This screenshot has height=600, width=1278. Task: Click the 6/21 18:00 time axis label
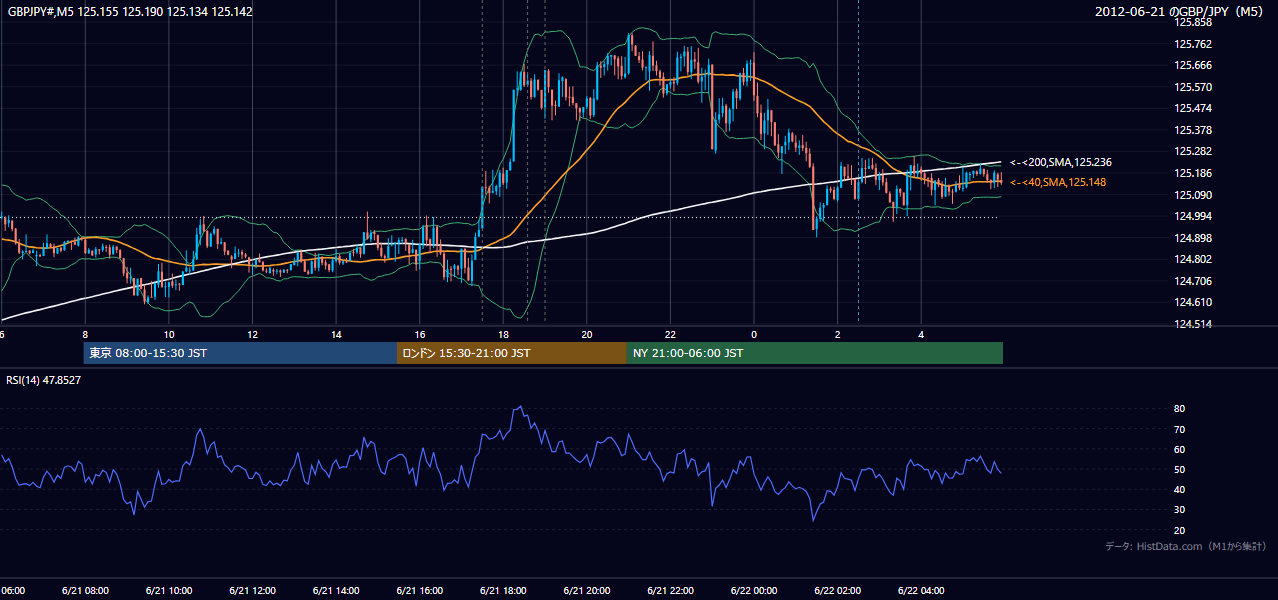(503, 591)
